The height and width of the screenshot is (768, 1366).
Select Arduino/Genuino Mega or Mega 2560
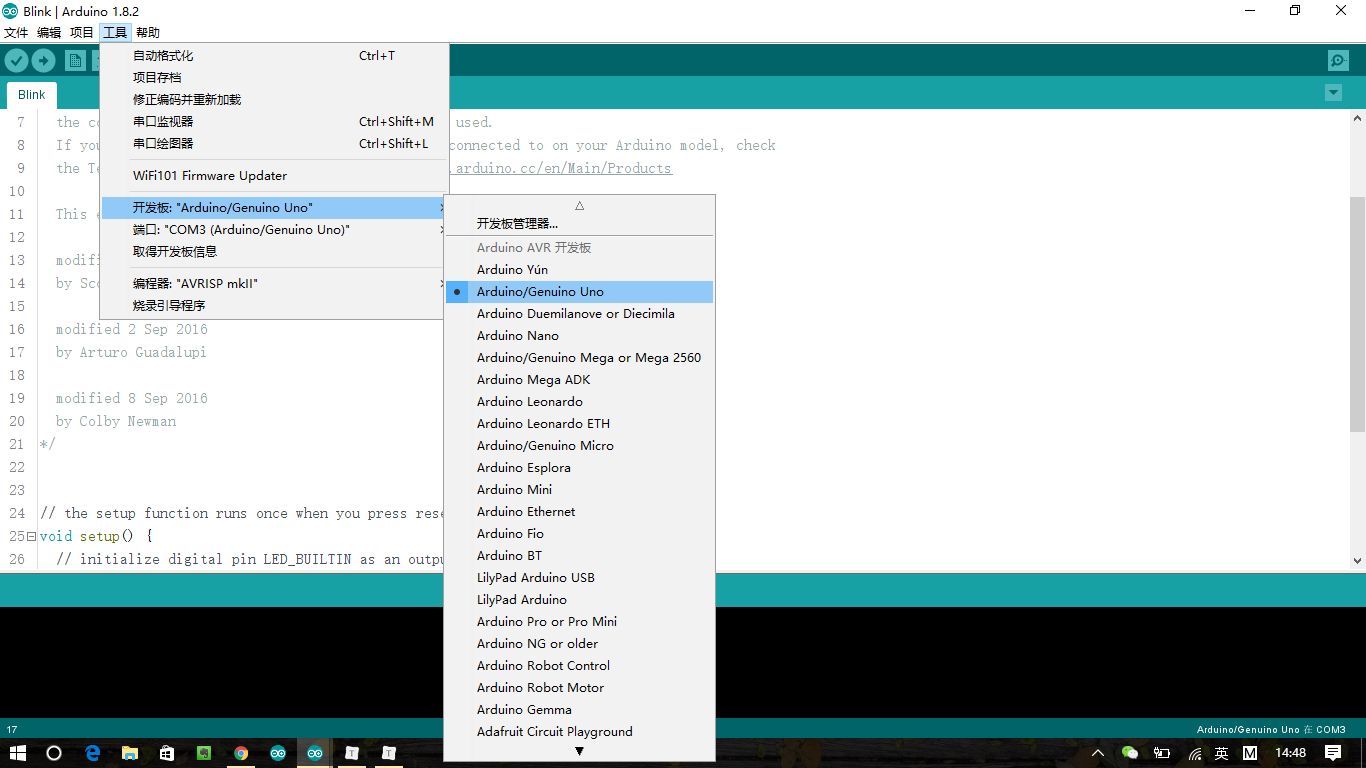579,358
